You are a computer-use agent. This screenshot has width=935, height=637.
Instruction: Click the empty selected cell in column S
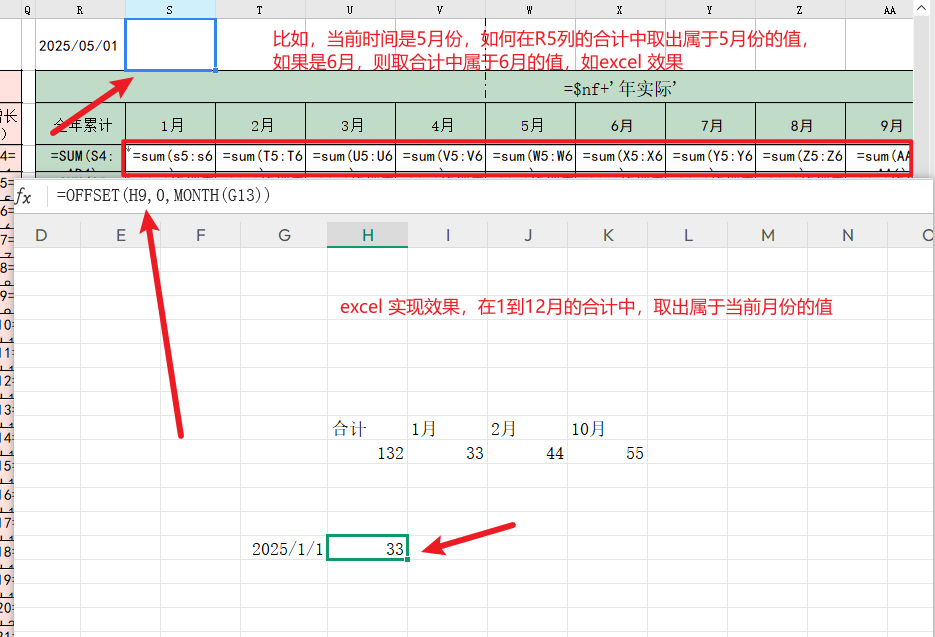pos(170,45)
